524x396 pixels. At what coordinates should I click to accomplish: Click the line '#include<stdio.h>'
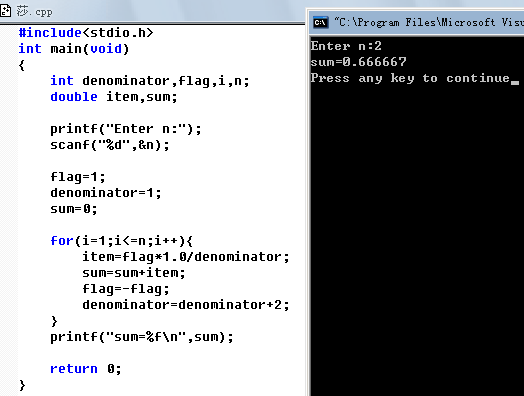pyautogui.click(x=86, y=33)
